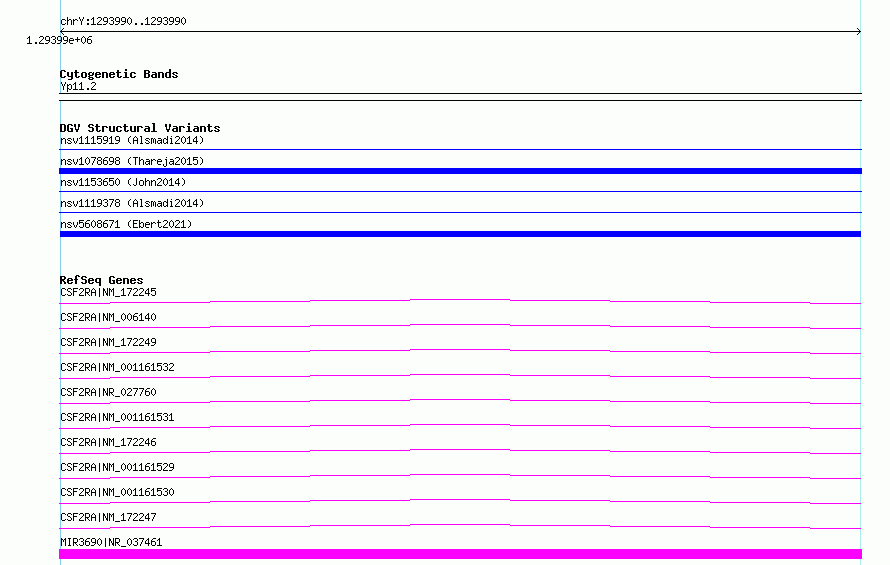Open variant nsv1115919 (Alsmadi2014)
The height and width of the screenshot is (565, 890).
point(132,140)
